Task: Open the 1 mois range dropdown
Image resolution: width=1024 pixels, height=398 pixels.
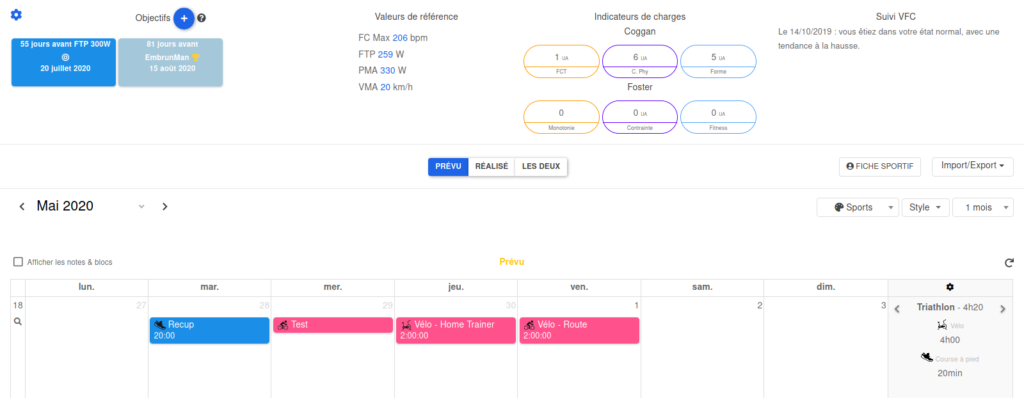Action: 983,208
